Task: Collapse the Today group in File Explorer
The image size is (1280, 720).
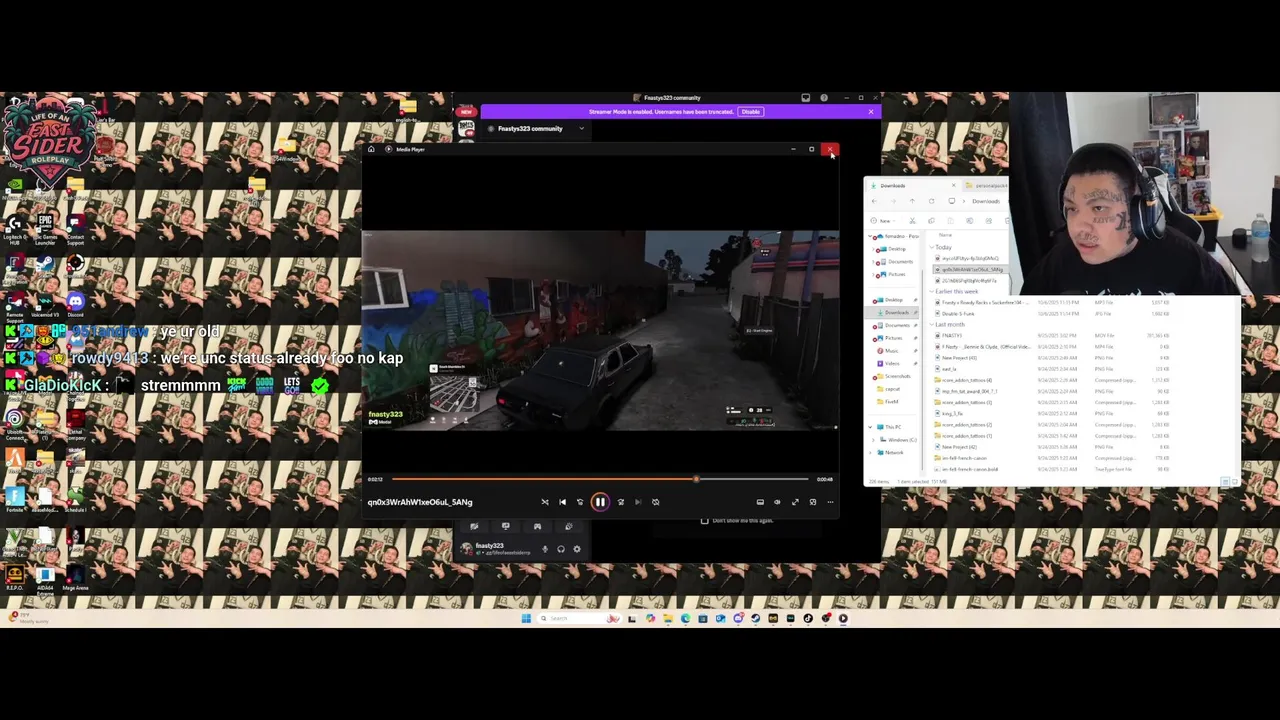Action: point(932,247)
